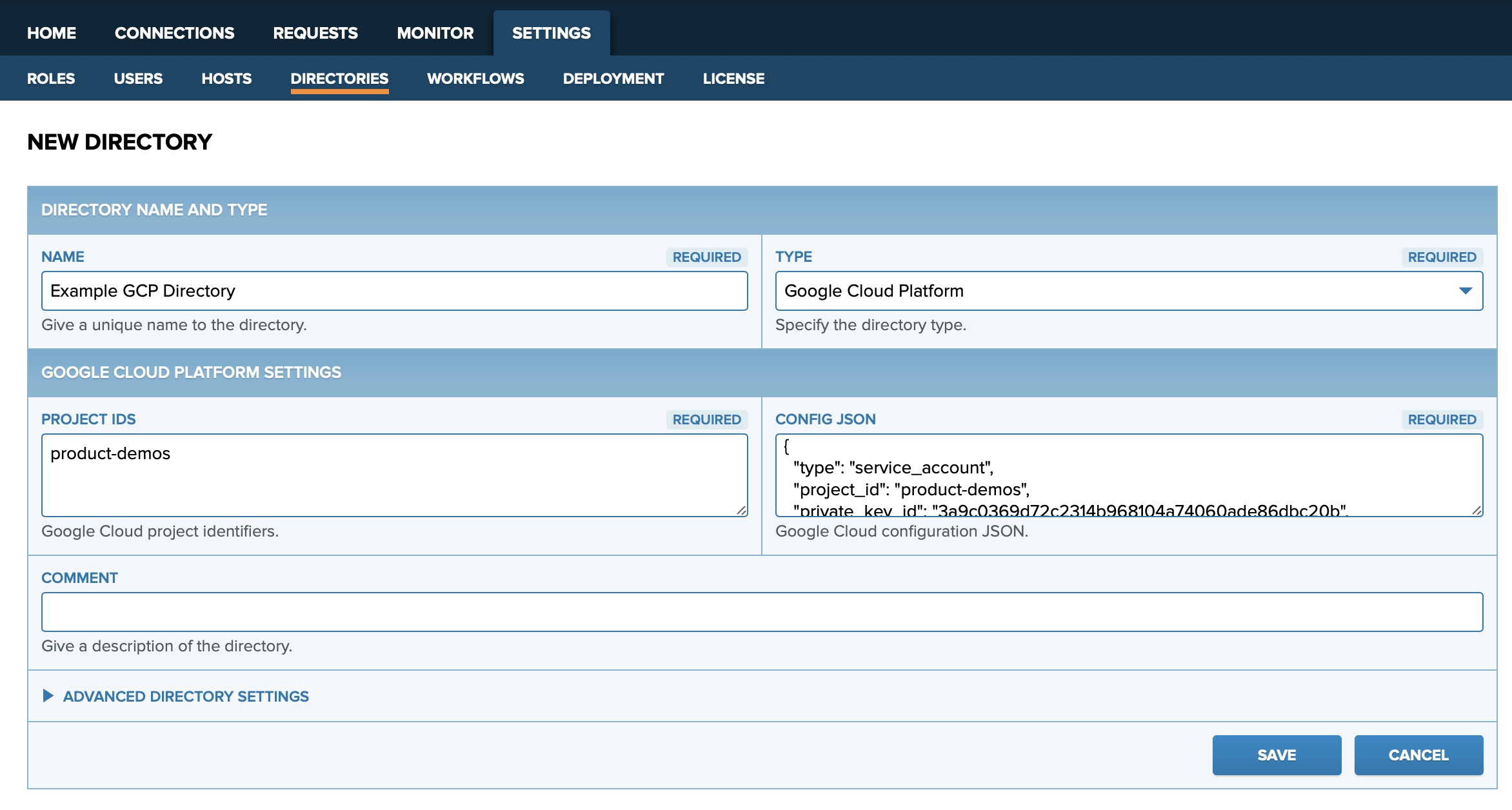1512x810 pixels.
Task: Cancel directory creation
Action: click(x=1418, y=755)
